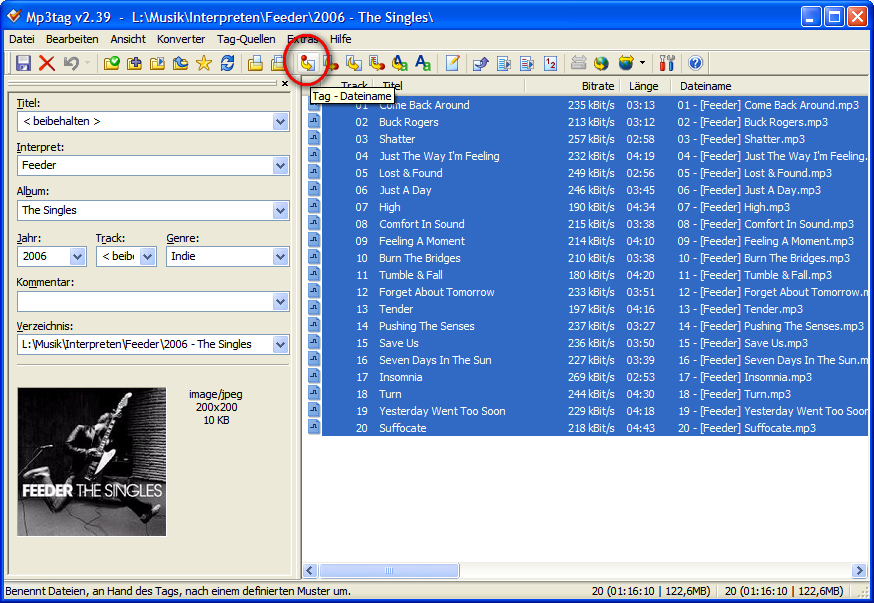Screen dimensions: 874x603
Task: Refresh the file list with blue arrows icon
Action: [x=227, y=63]
